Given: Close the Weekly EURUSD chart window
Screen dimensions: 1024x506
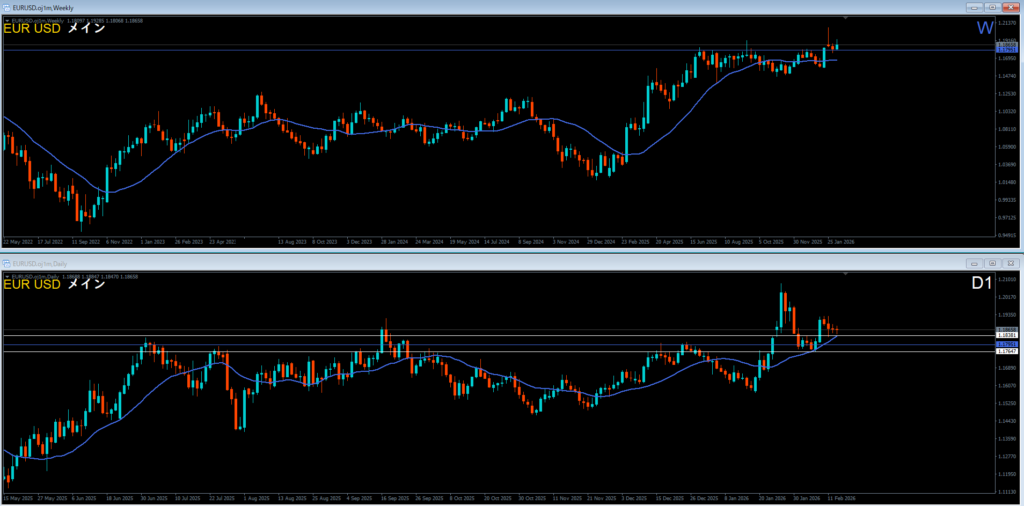Looking at the screenshot, I should (x=1010, y=7).
